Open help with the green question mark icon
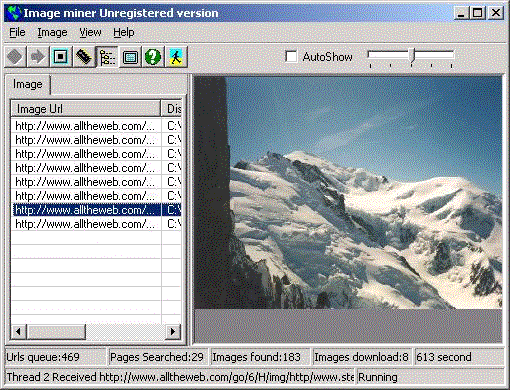Image resolution: width=510 pixels, height=390 pixels. 153,57
